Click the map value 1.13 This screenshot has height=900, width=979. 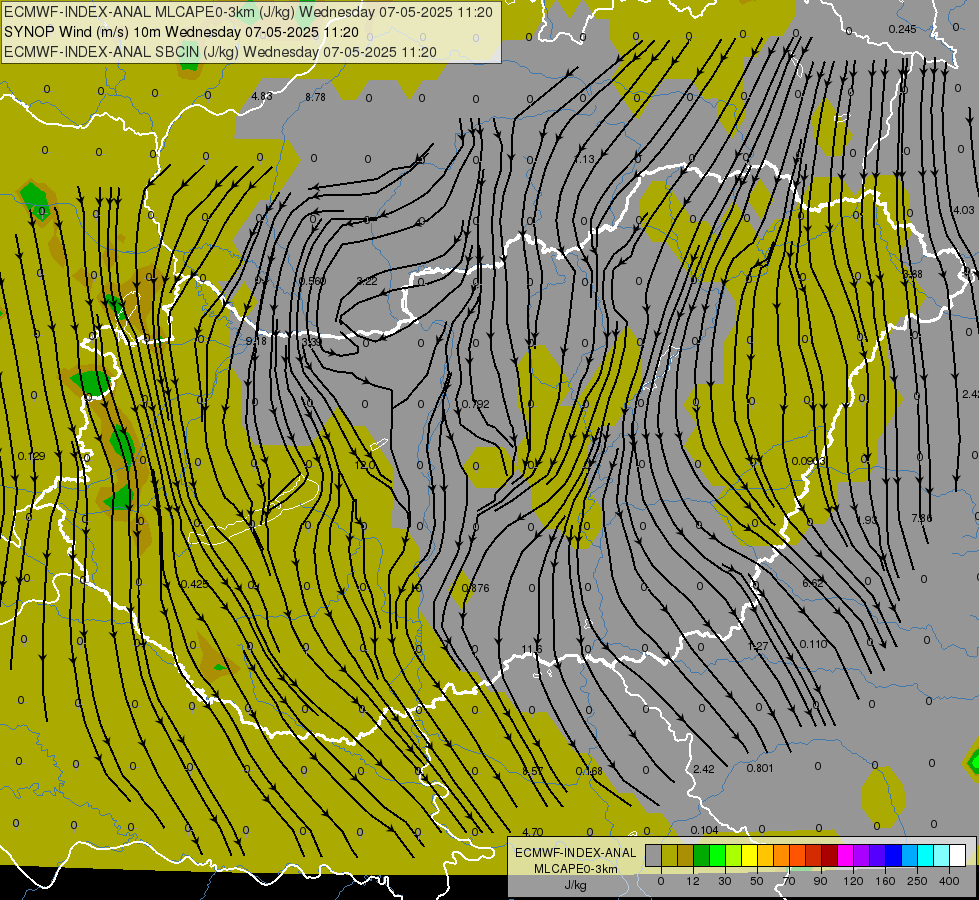click(x=585, y=159)
